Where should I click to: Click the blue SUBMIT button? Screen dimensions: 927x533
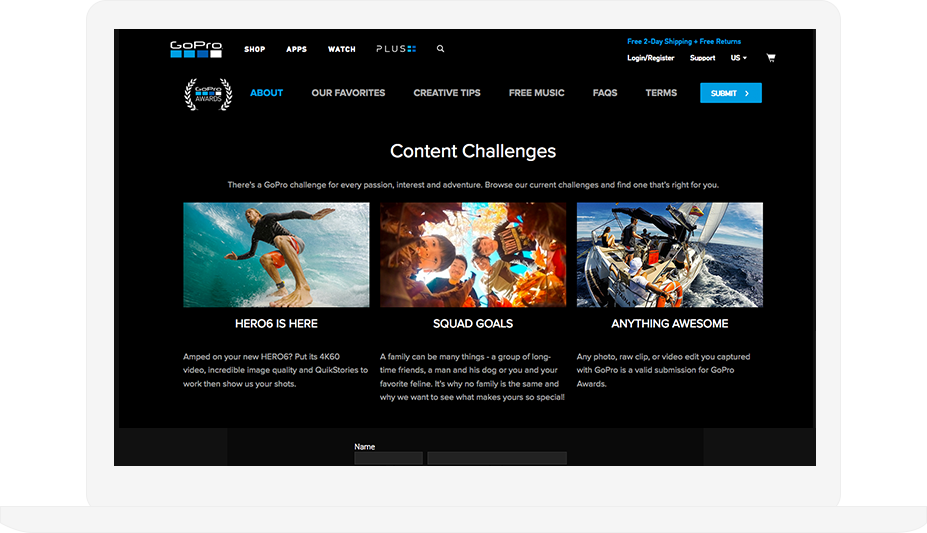731,93
